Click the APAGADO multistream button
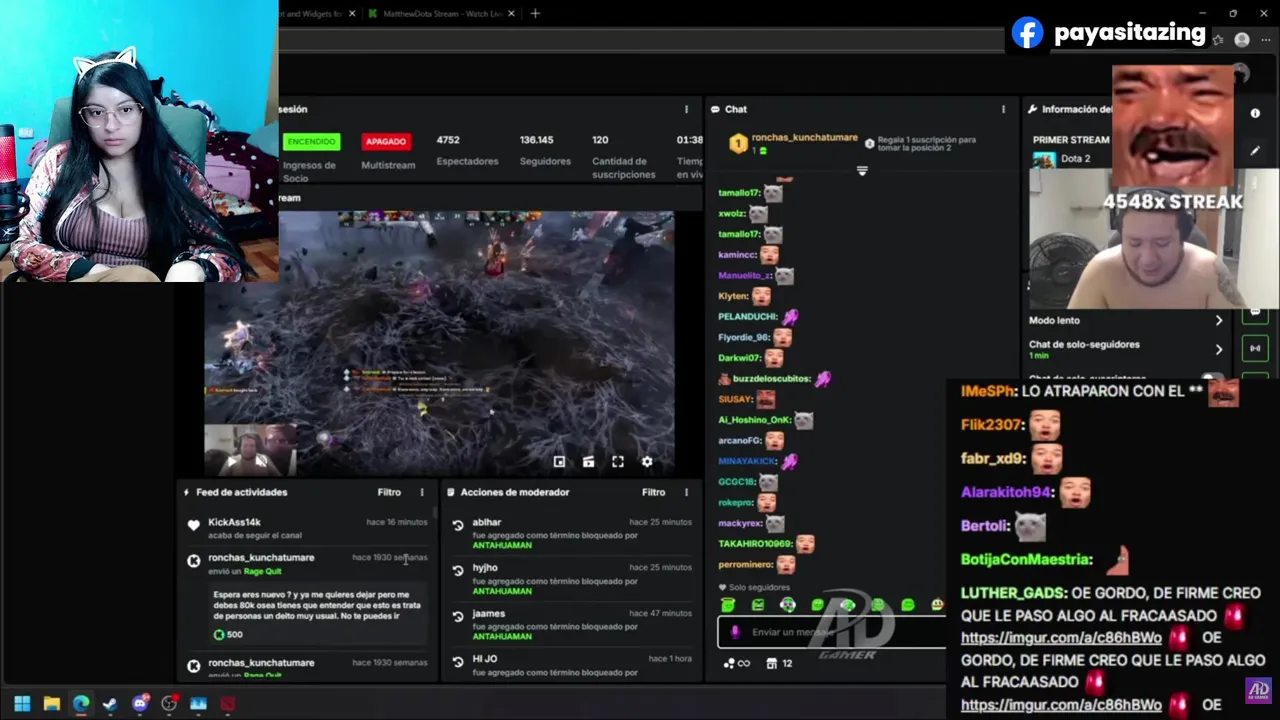This screenshot has width=1280, height=720. point(386,141)
